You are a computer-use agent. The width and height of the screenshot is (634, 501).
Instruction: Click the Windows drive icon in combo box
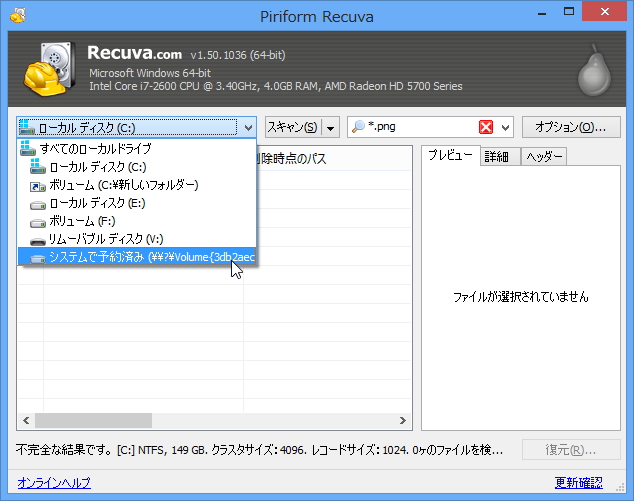point(27,127)
